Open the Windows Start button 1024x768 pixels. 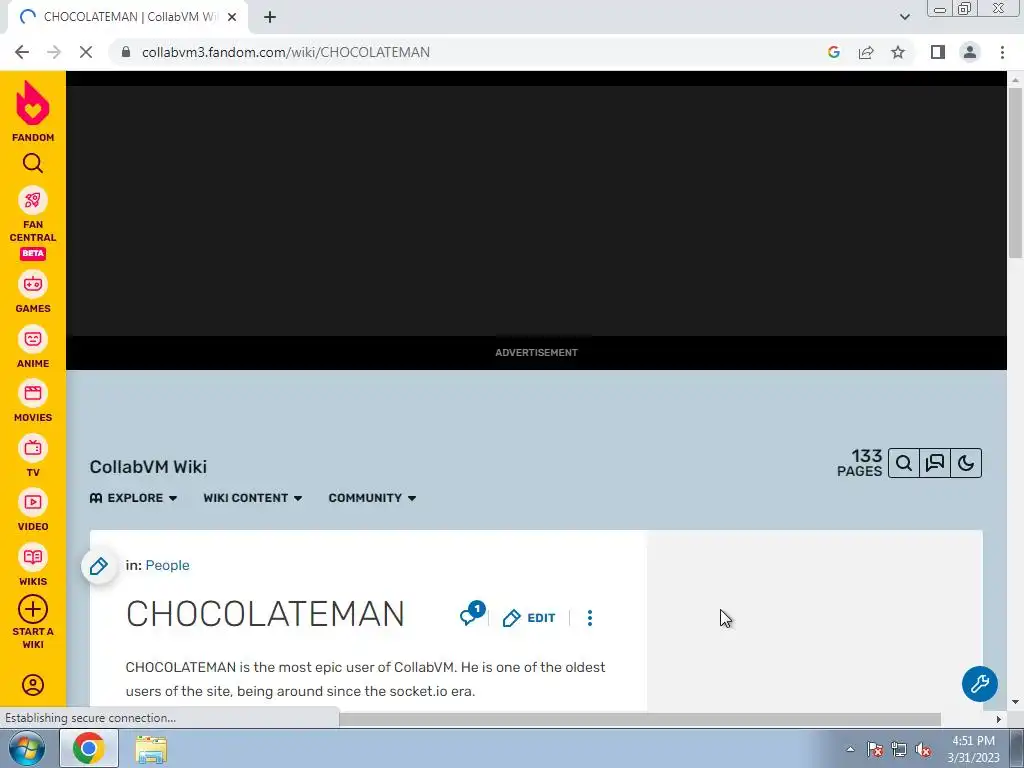[26, 748]
